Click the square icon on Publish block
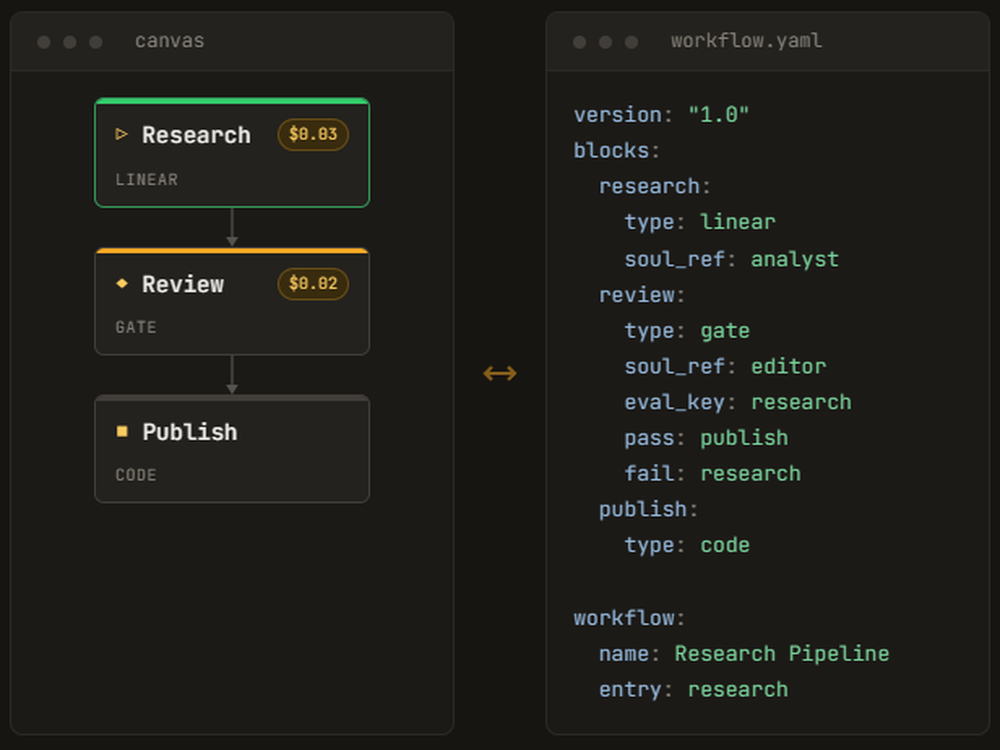The height and width of the screenshot is (750, 1000). pyautogui.click(x=122, y=432)
